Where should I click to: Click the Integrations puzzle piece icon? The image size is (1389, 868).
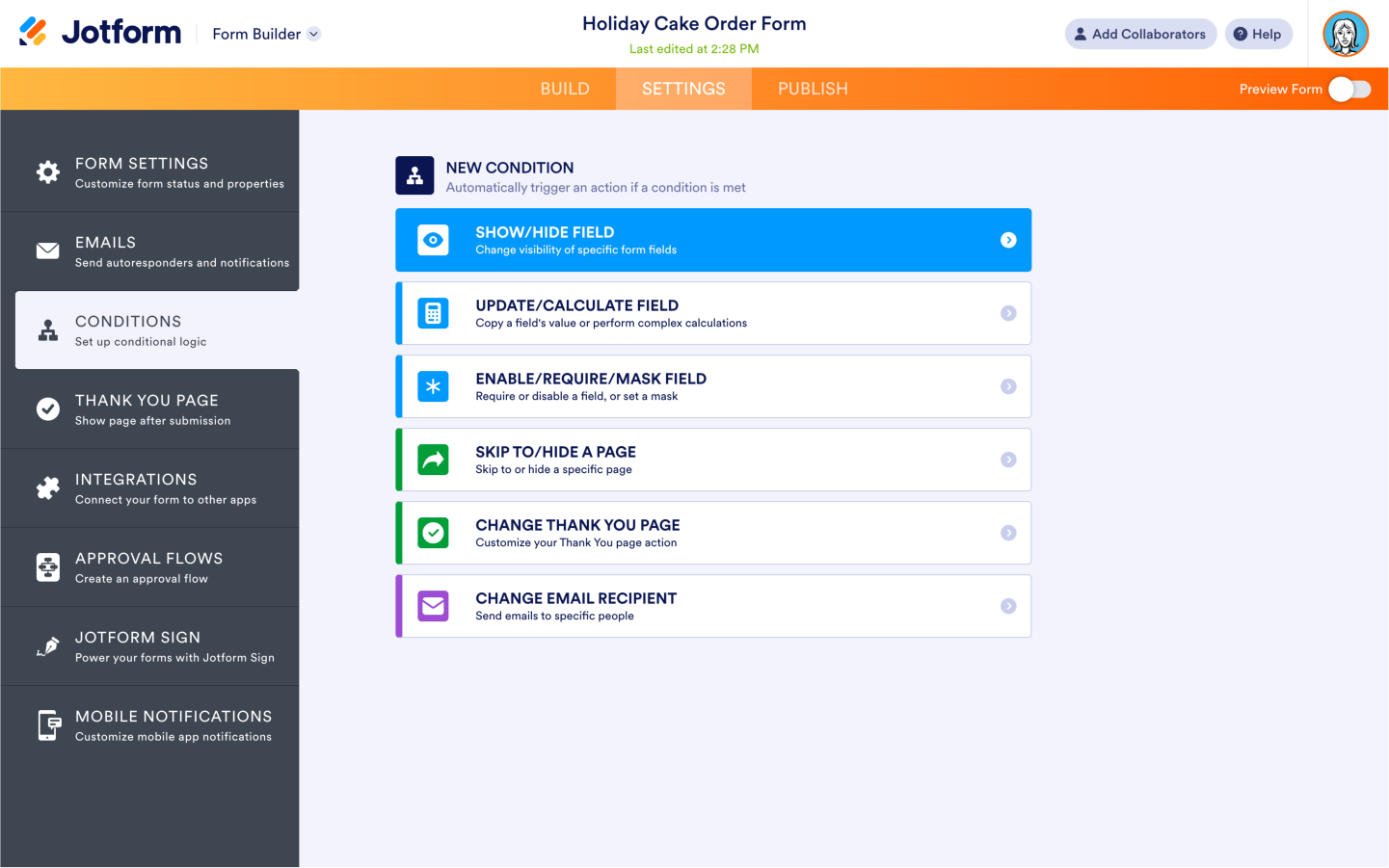coord(47,488)
